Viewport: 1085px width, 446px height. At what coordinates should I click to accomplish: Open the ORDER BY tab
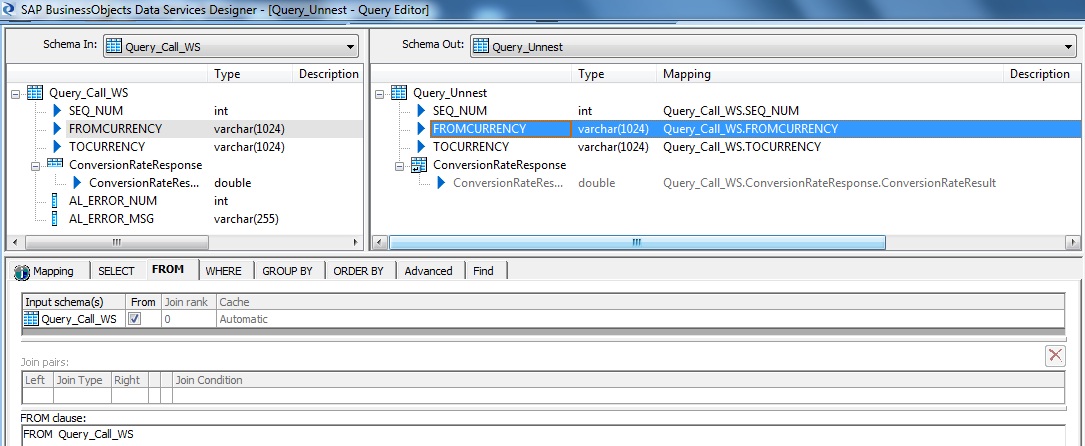358,271
